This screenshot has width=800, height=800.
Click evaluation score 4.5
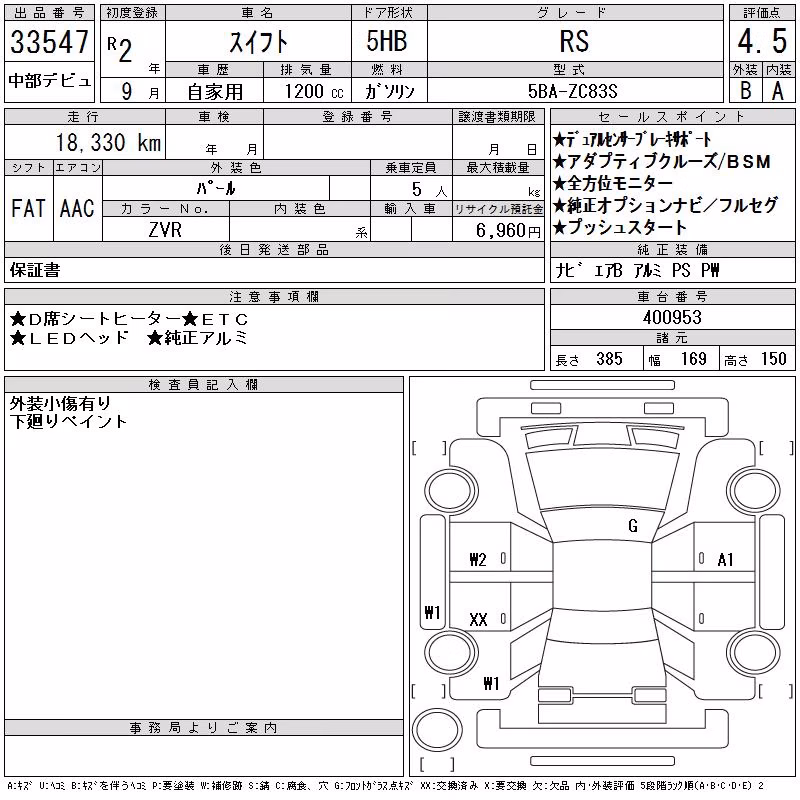tap(762, 41)
